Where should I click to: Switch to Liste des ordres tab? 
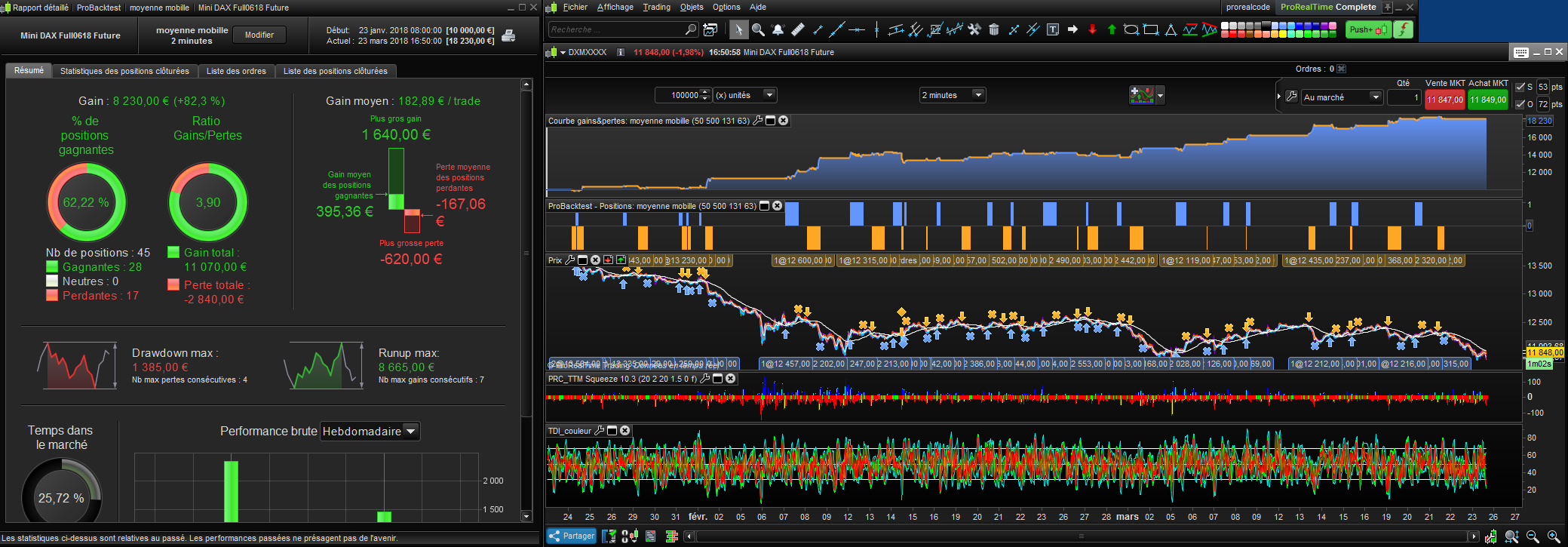pyautogui.click(x=236, y=71)
